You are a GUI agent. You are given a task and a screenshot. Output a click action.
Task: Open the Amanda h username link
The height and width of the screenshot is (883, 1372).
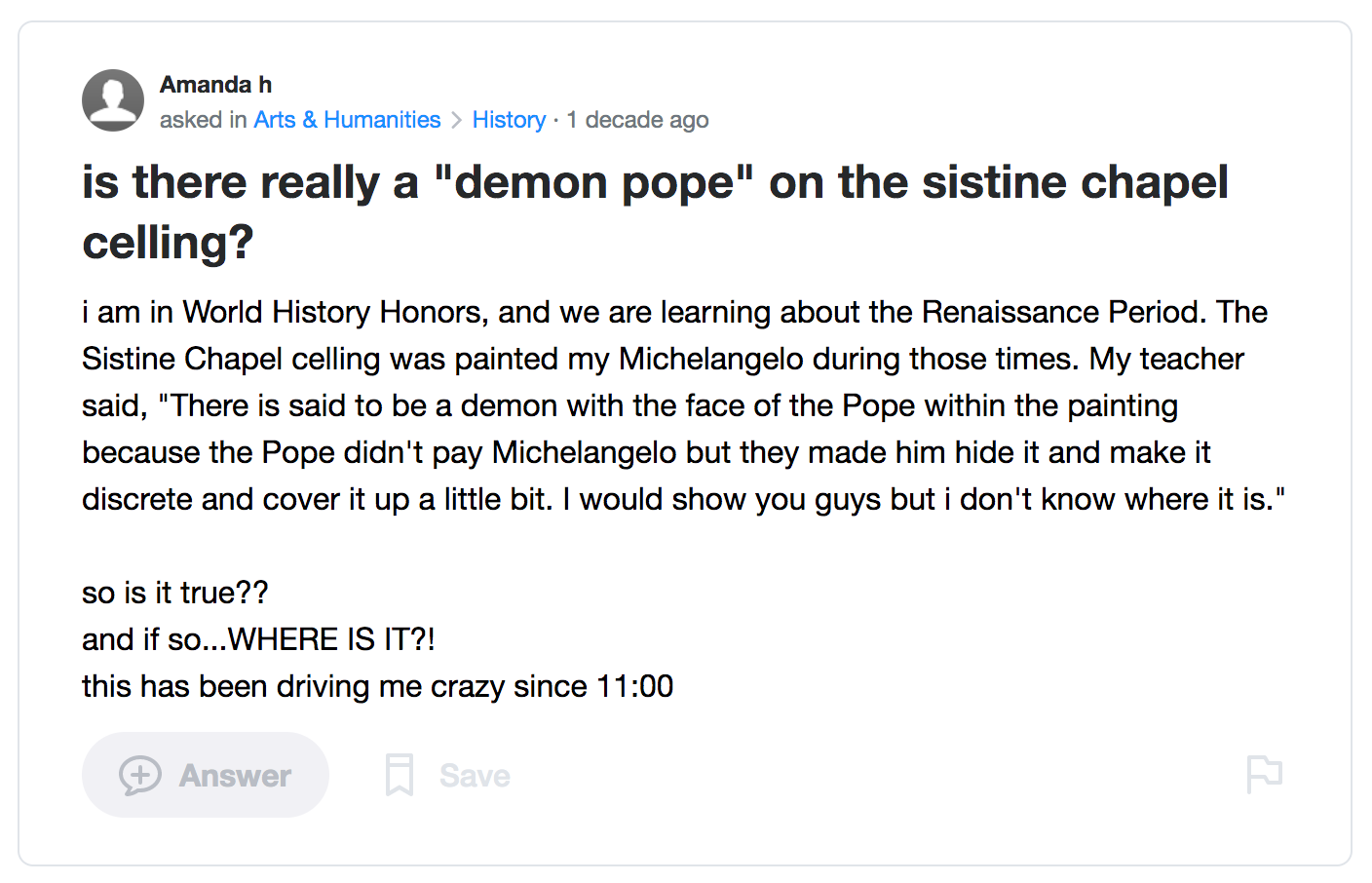click(x=215, y=85)
